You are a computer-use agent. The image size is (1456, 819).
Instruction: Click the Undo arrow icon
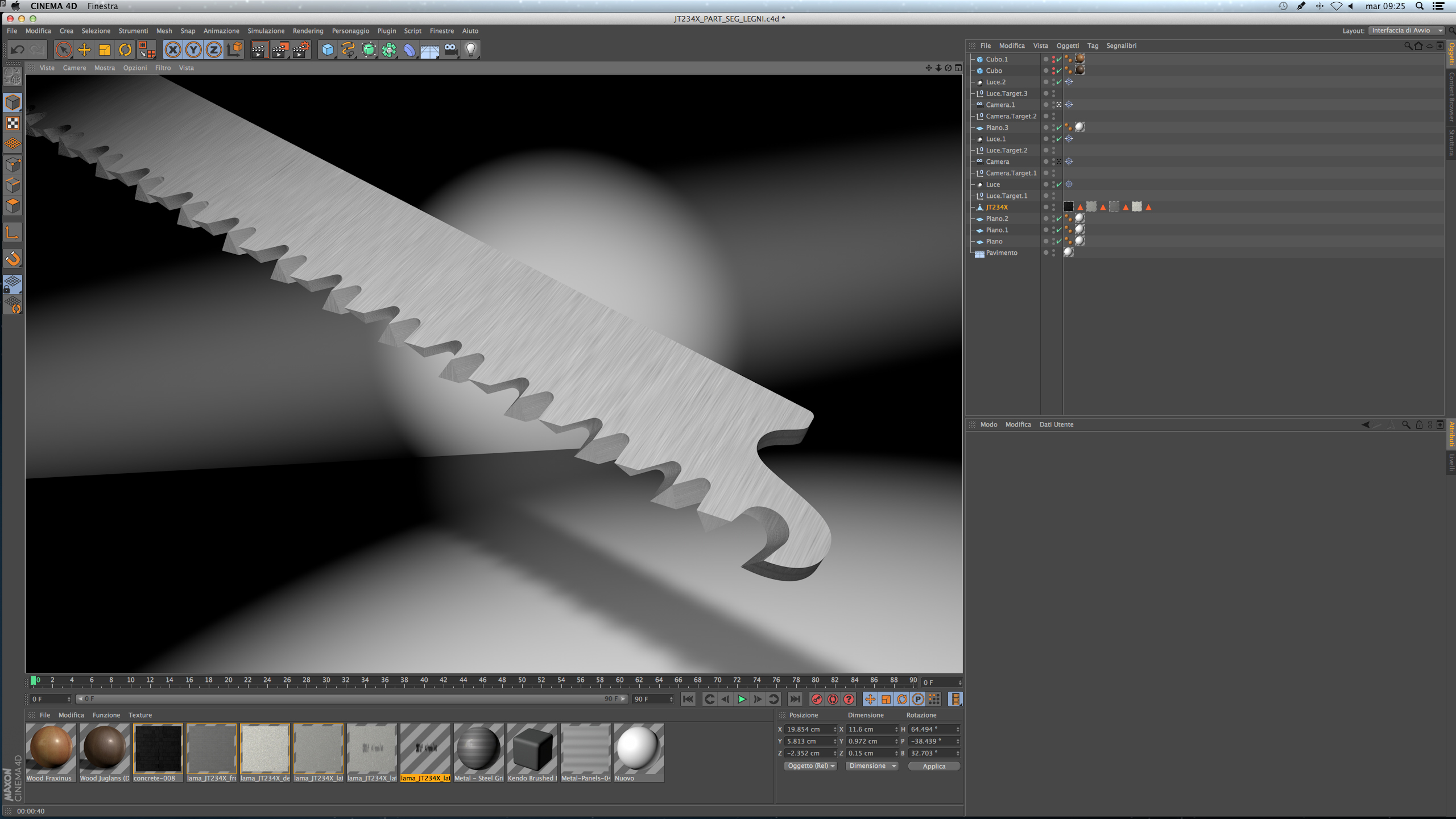coord(17,50)
